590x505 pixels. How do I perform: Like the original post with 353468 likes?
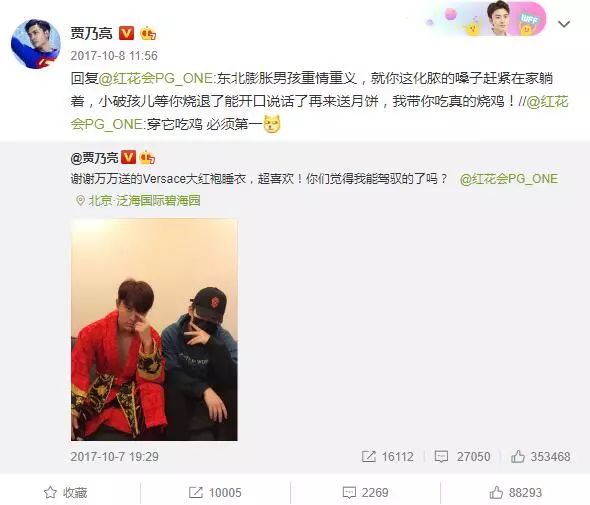tap(517, 456)
